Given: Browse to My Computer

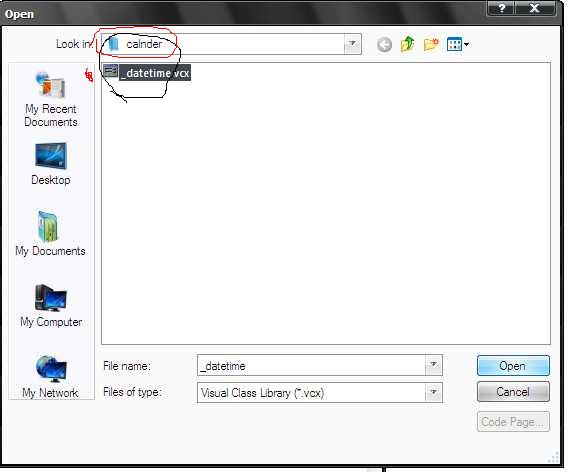Looking at the screenshot, I should pyautogui.click(x=51, y=305).
